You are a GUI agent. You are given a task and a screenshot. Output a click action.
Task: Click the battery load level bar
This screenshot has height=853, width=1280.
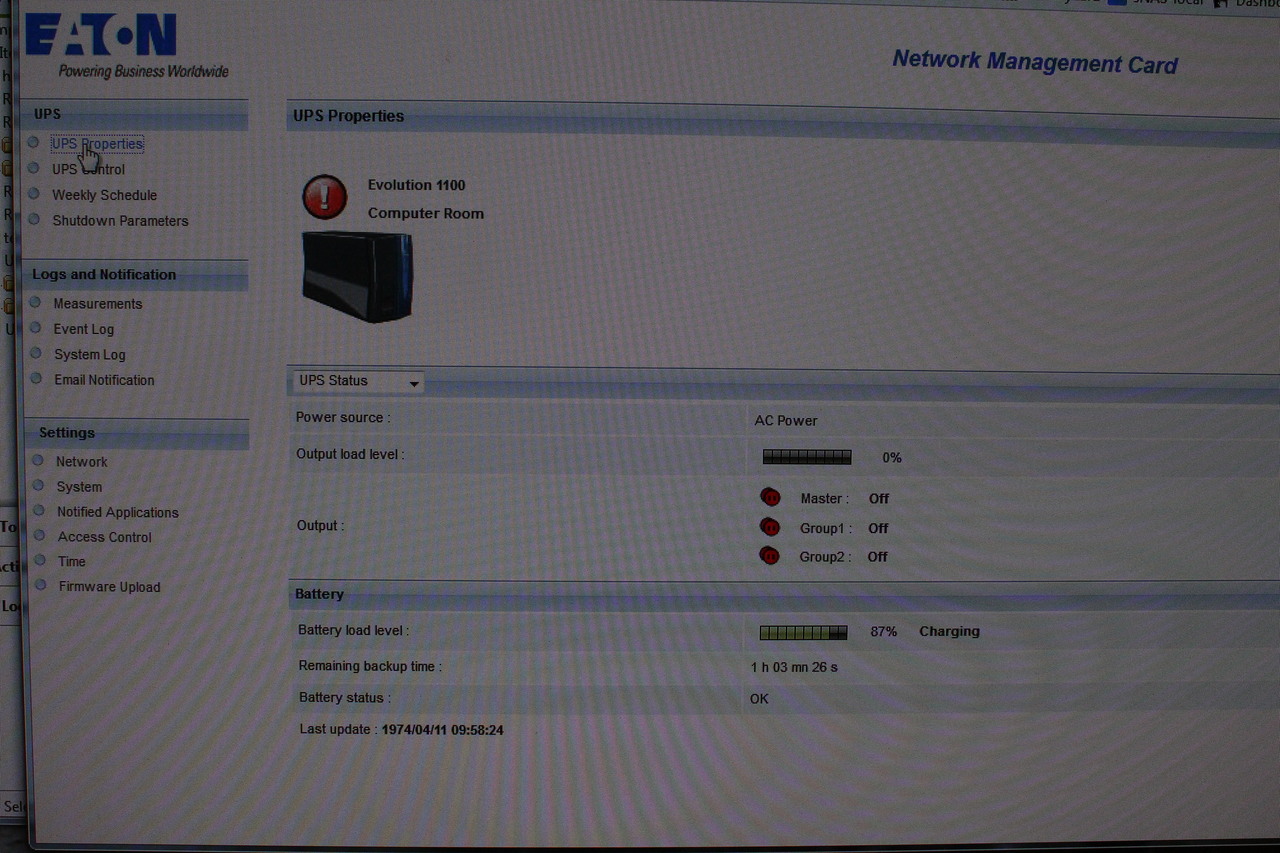803,632
